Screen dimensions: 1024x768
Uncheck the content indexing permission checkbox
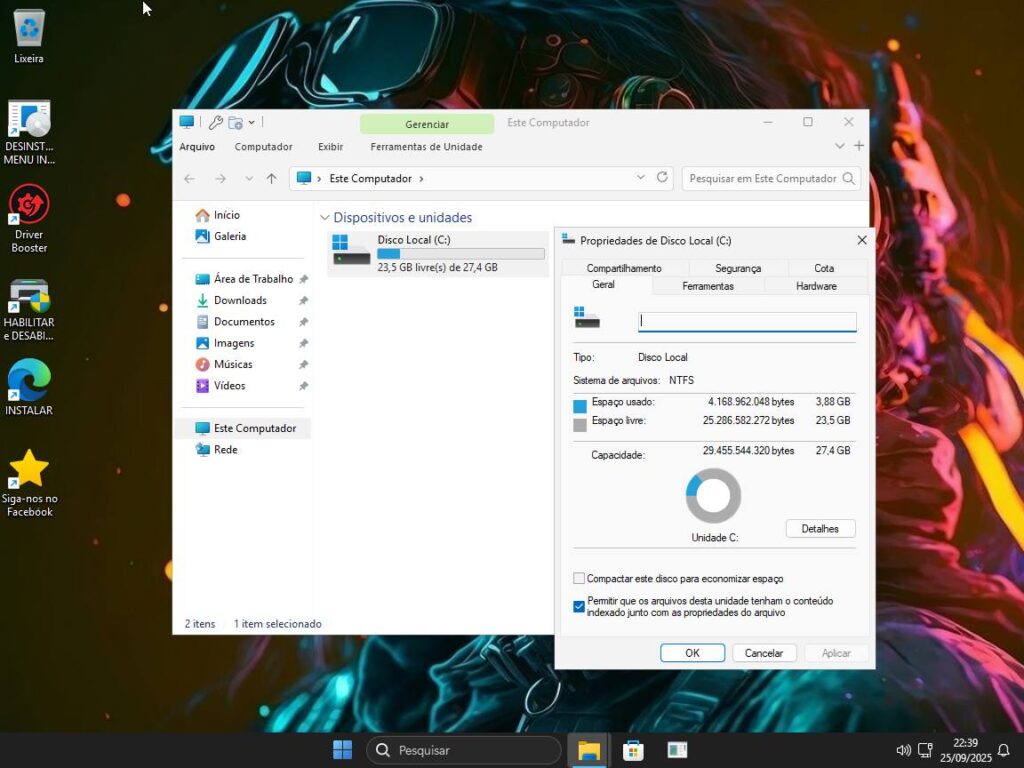click(579, 606)
